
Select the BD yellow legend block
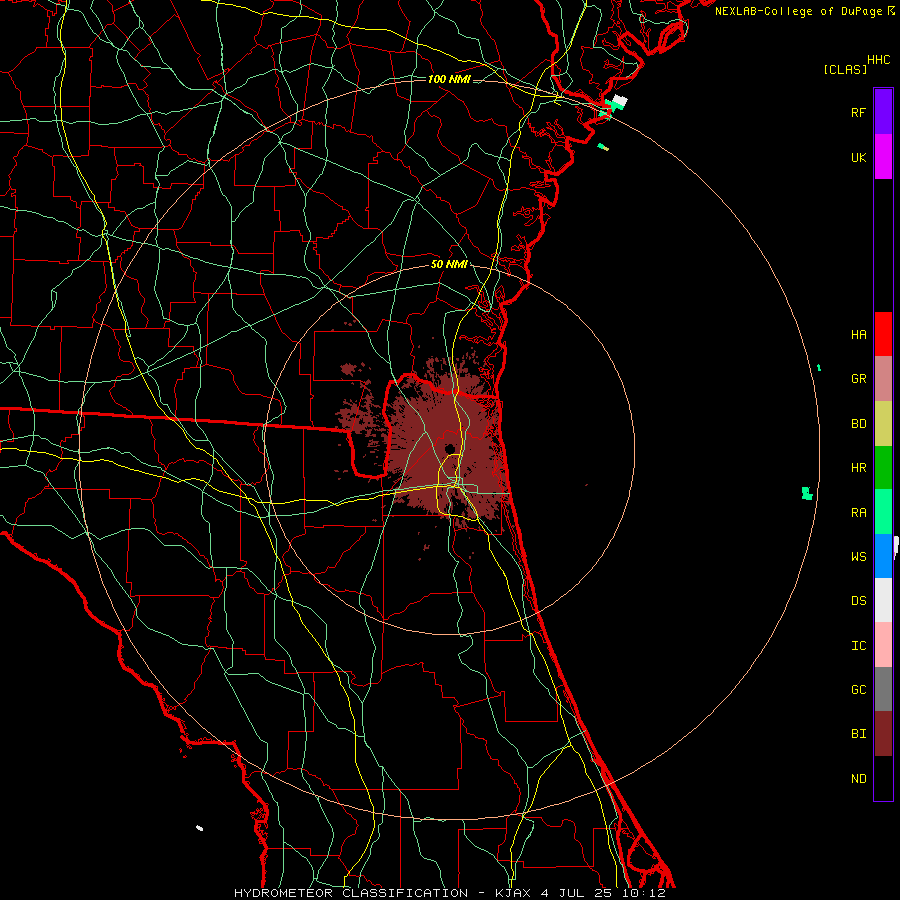pos(883,423)
